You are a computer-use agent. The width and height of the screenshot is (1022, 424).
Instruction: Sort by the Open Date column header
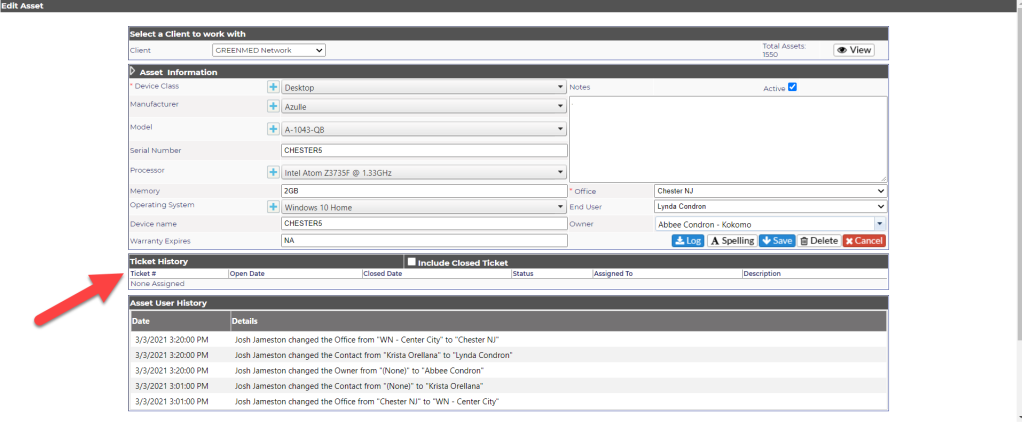(x=247, y=274)
